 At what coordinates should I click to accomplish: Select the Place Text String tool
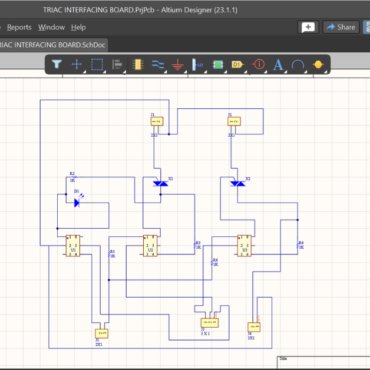tap(278, 65)
